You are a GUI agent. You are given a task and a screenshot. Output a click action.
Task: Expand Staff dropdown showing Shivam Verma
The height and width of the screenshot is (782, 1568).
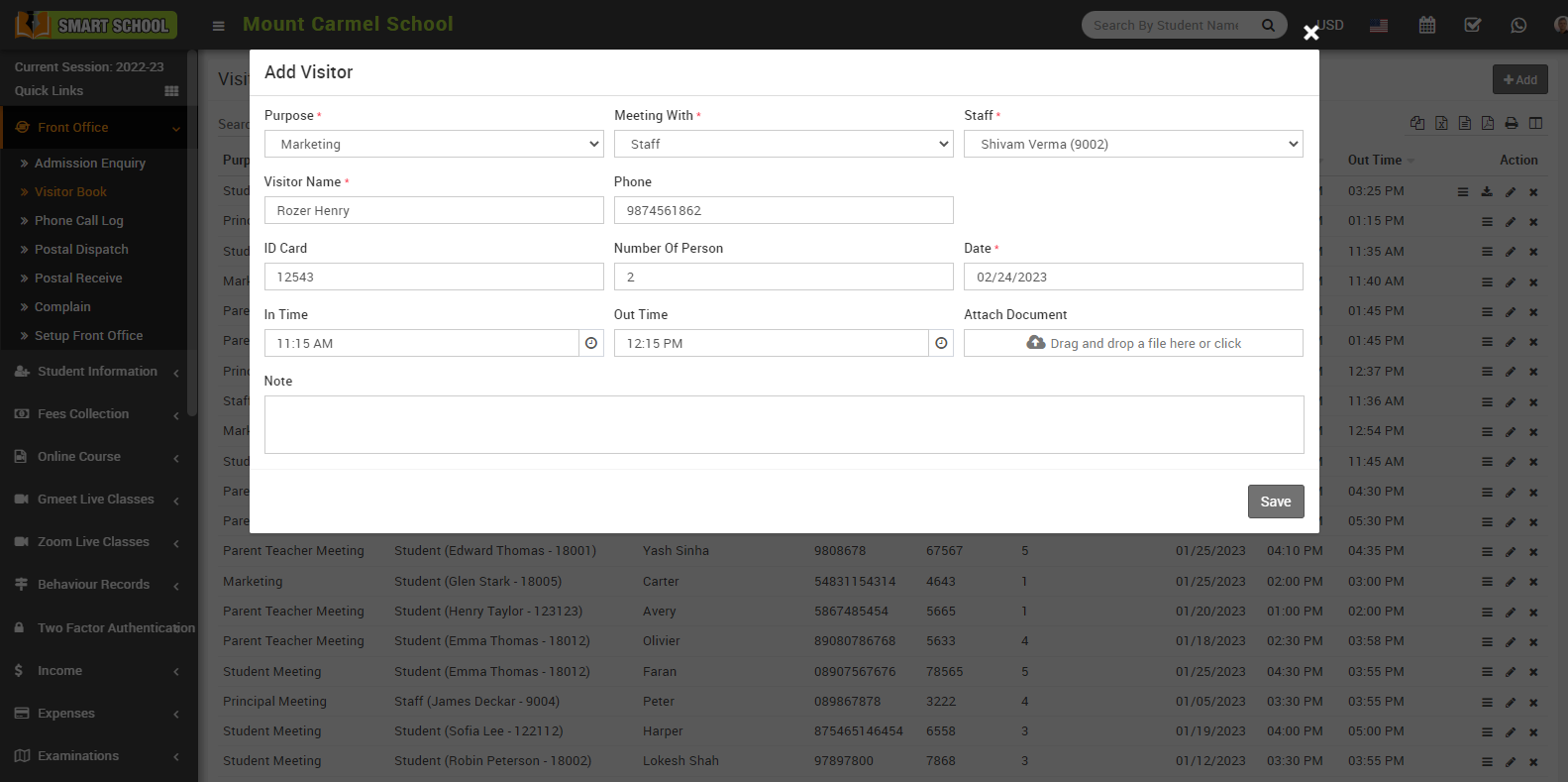1133,144
